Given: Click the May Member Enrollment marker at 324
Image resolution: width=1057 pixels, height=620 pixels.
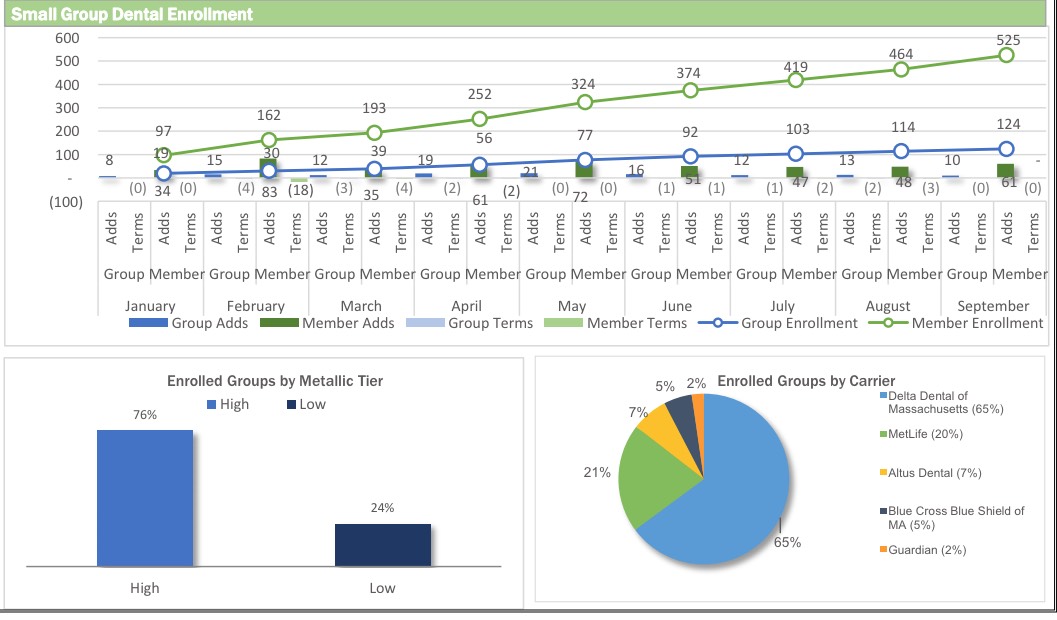Looking at the screenshot, I should pyautogui.click(x=585, y=102).
